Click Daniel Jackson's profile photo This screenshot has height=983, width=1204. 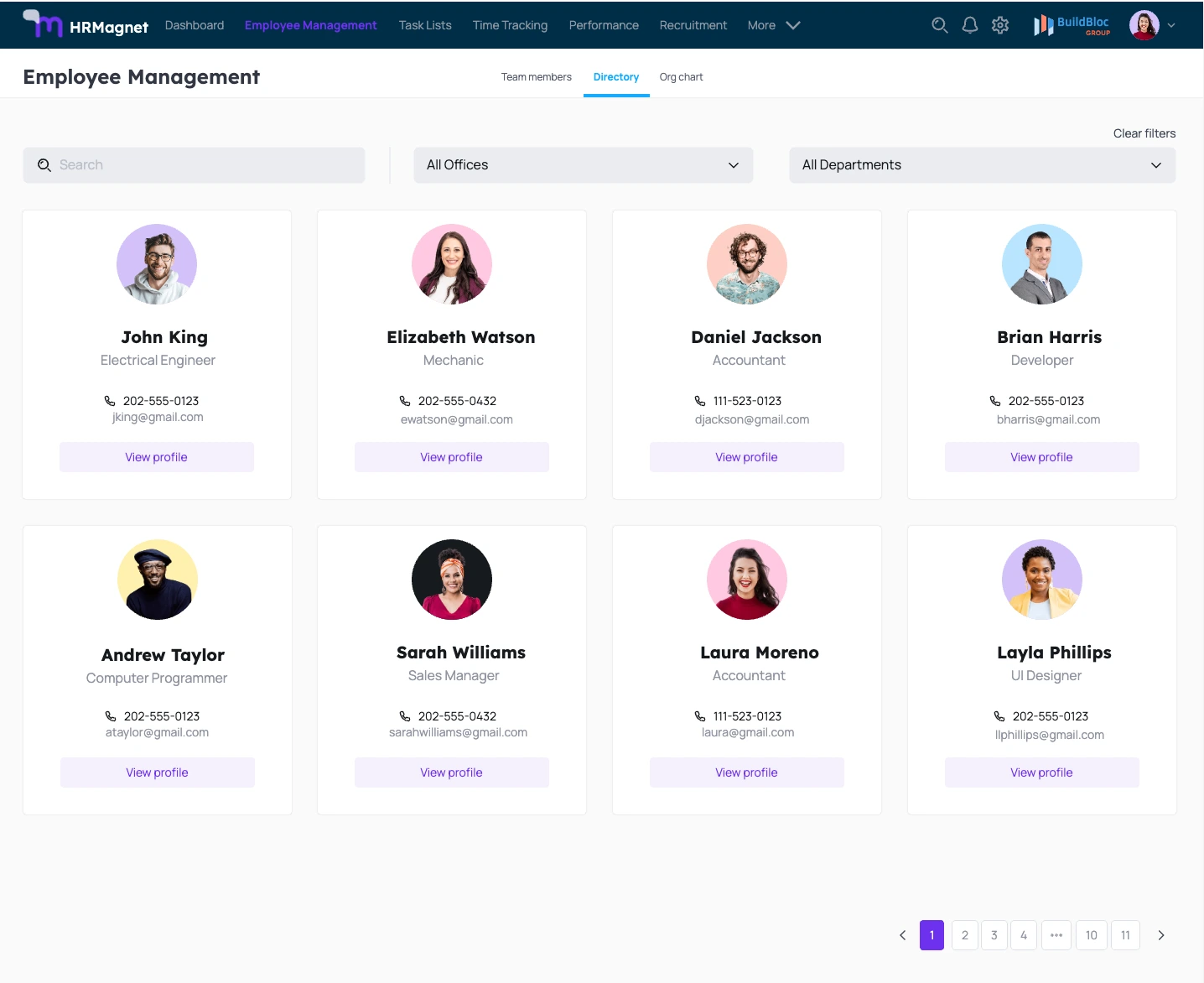coord(747,264)
